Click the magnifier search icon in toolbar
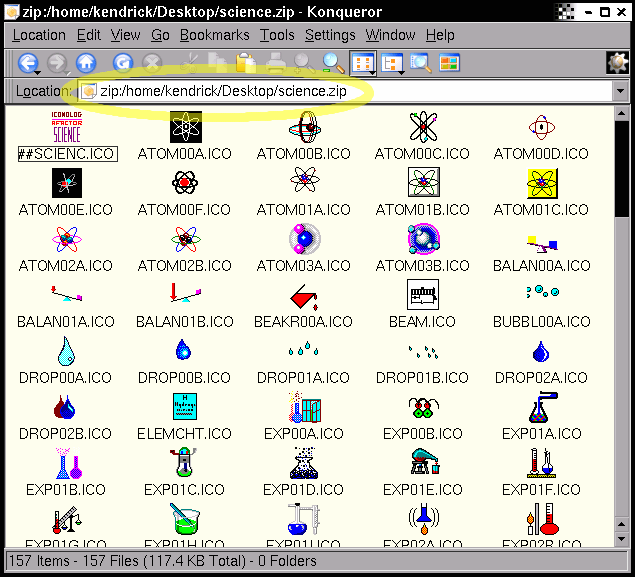 [333, 63]
